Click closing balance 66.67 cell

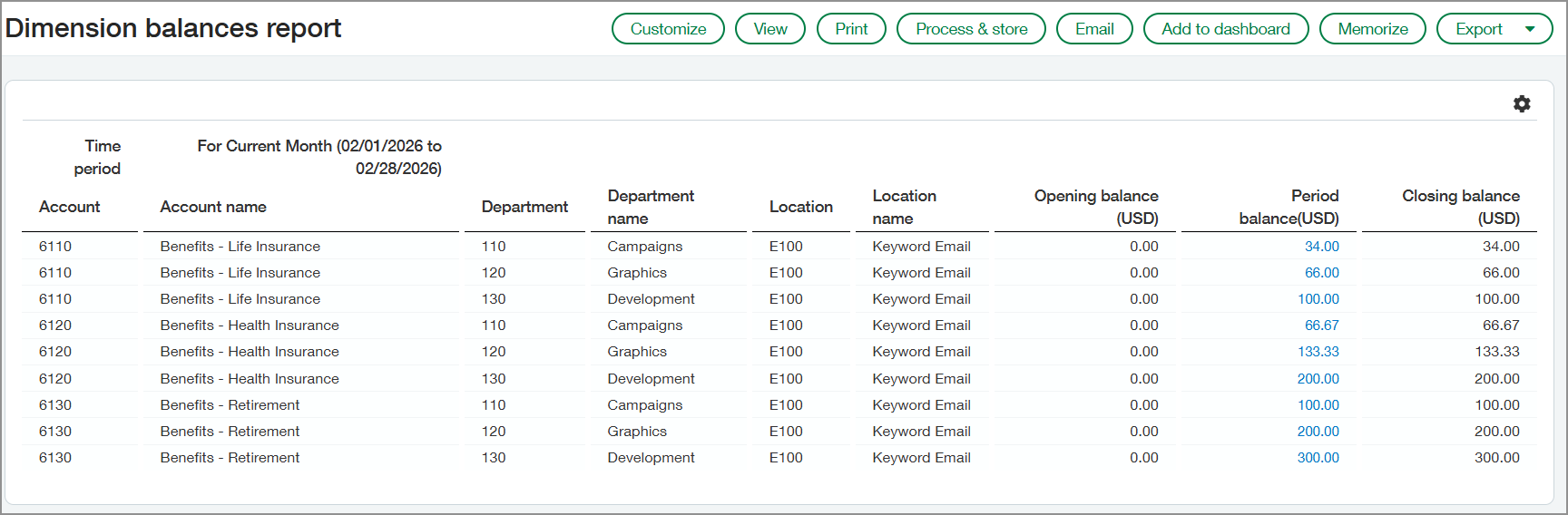point(1501,326)
